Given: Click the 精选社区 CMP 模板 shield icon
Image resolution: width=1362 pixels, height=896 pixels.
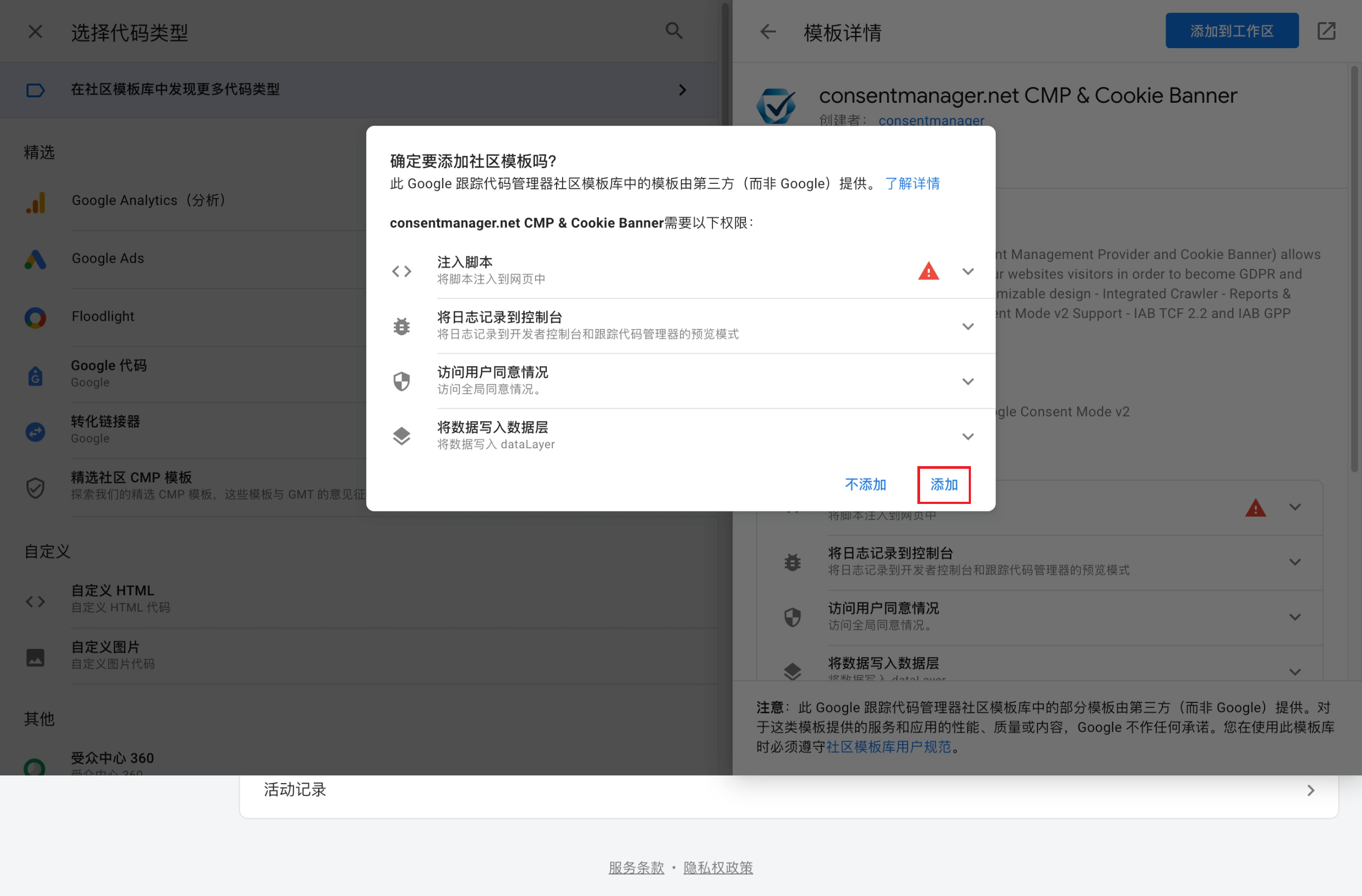Looking at the screenshot, I should (x=36, y=487).
